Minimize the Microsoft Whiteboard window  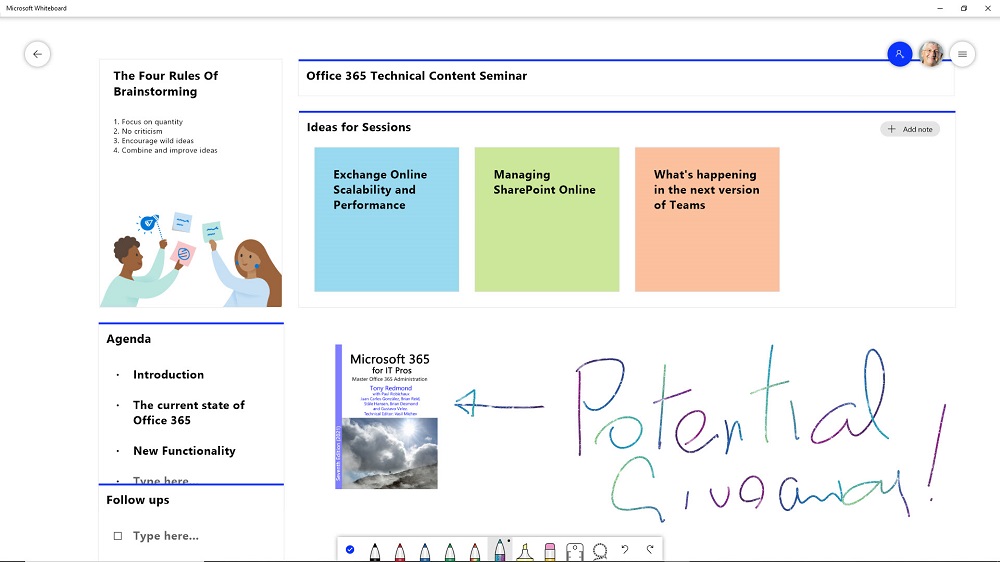[940, 8]
